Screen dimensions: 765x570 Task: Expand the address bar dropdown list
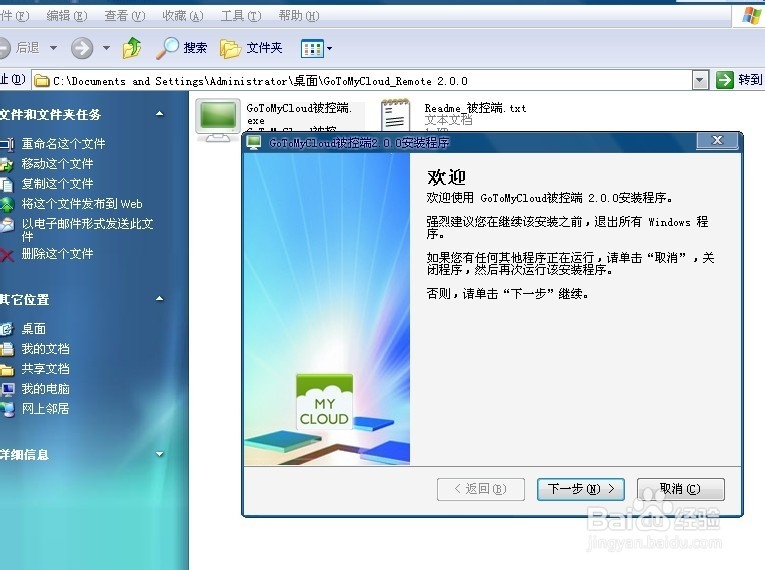point(700,80)
